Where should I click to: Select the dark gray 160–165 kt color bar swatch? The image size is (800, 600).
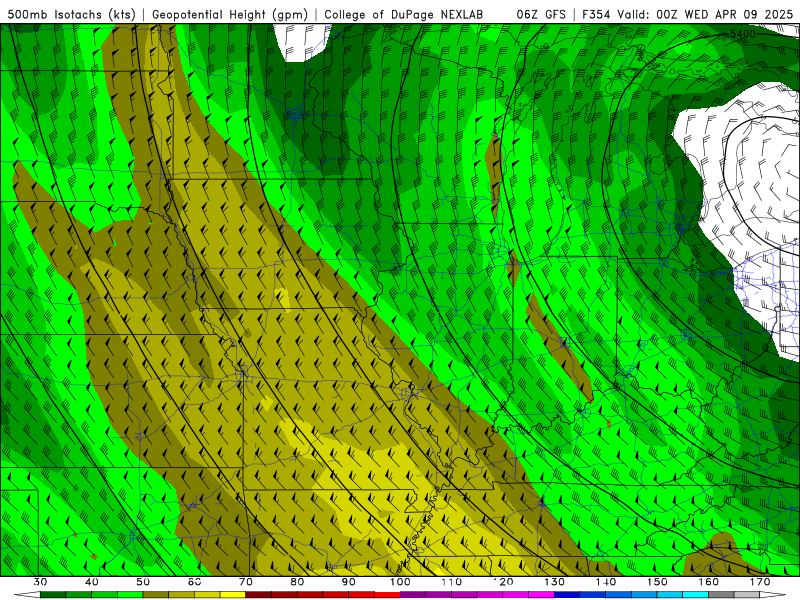coord(721,594)
